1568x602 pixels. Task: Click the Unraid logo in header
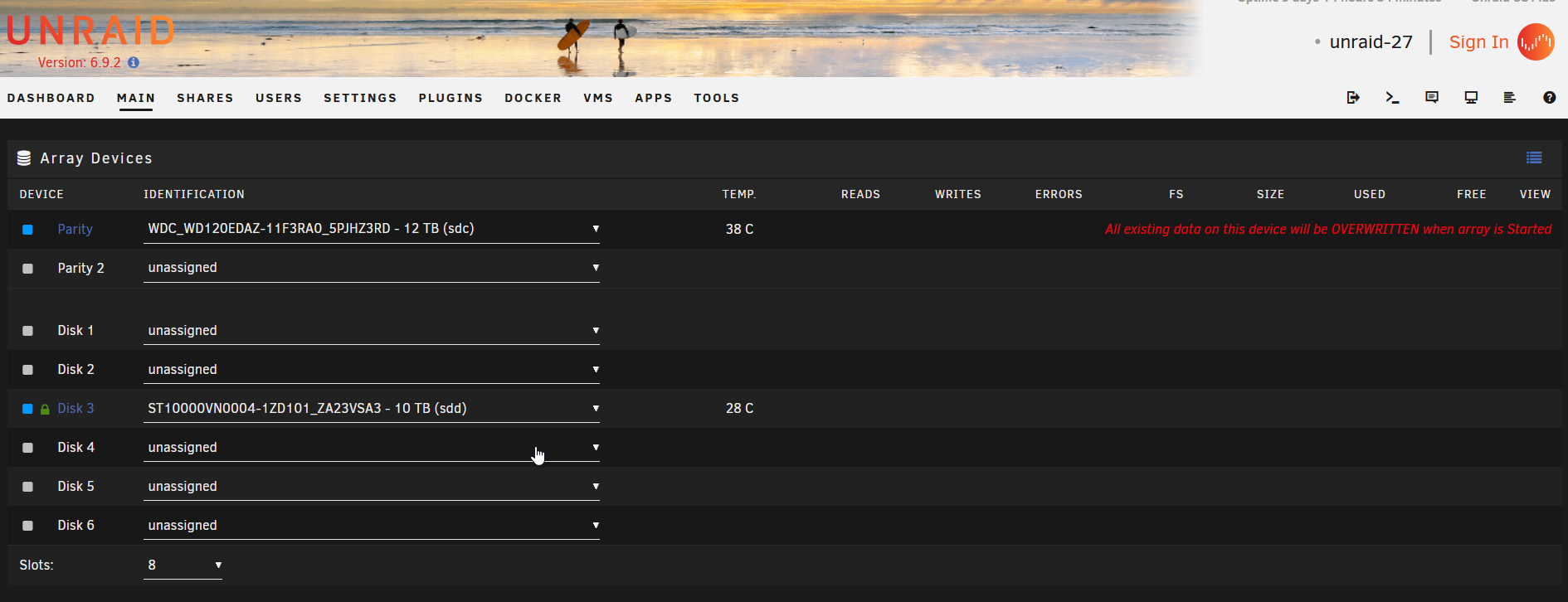pos(90,32)
